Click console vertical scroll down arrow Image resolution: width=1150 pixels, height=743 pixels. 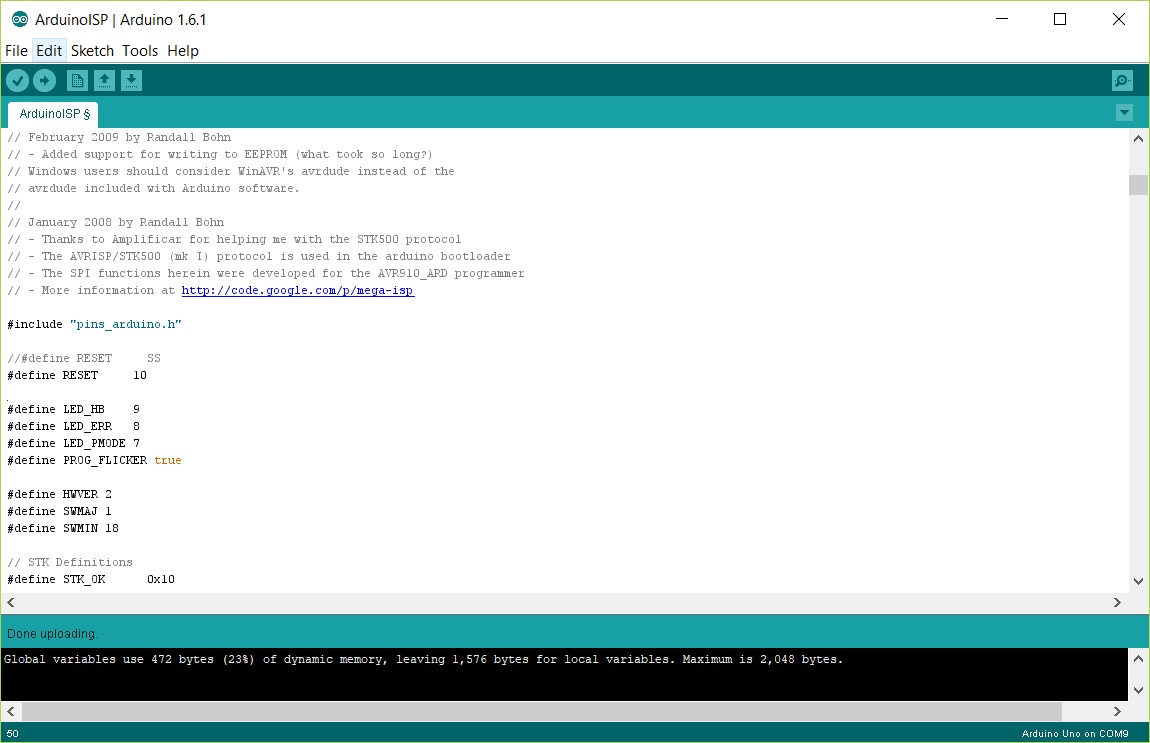click(x=1138, y=690)
